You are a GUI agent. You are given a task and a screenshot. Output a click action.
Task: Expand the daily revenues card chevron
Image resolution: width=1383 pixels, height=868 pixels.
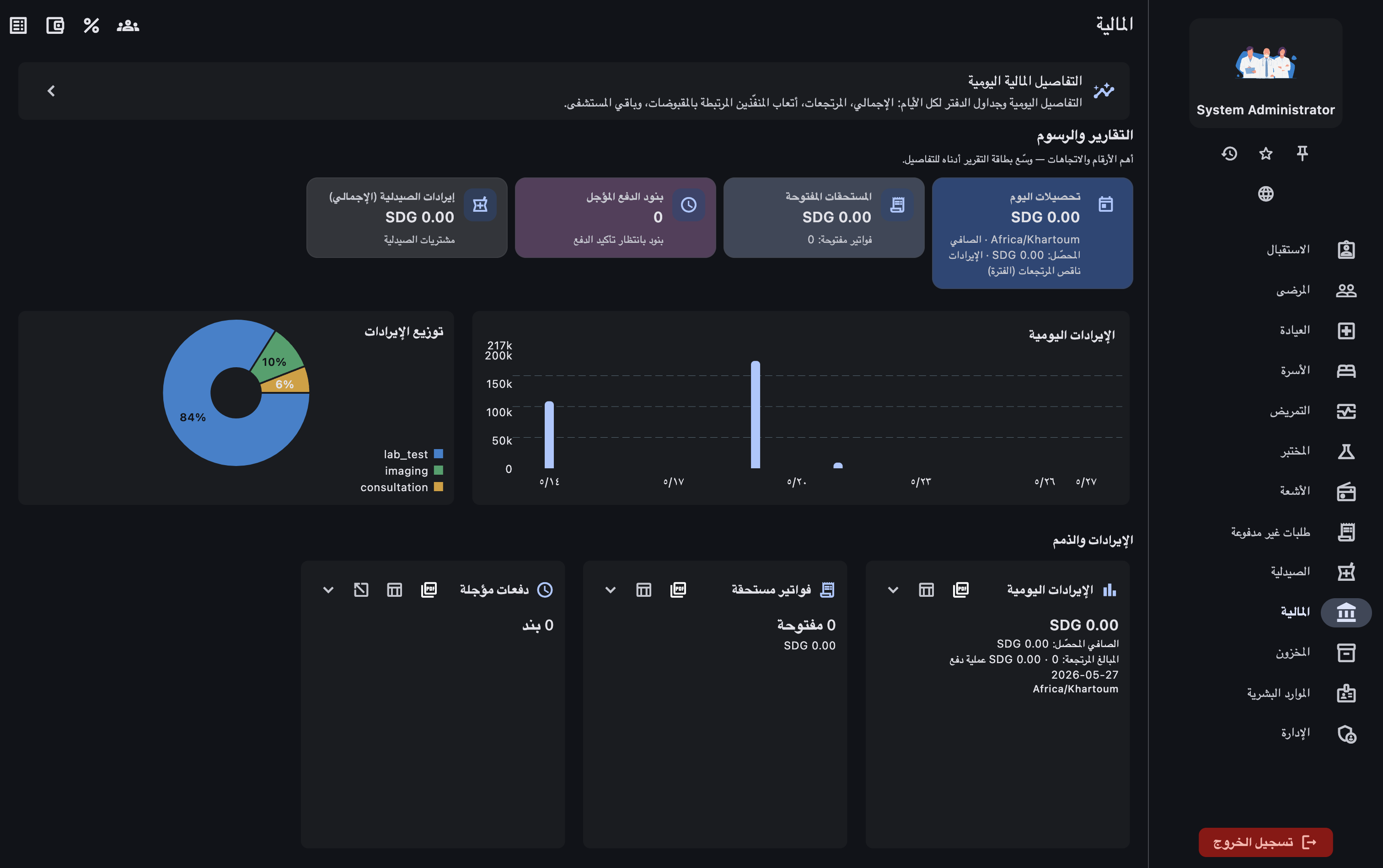[893, 589]
